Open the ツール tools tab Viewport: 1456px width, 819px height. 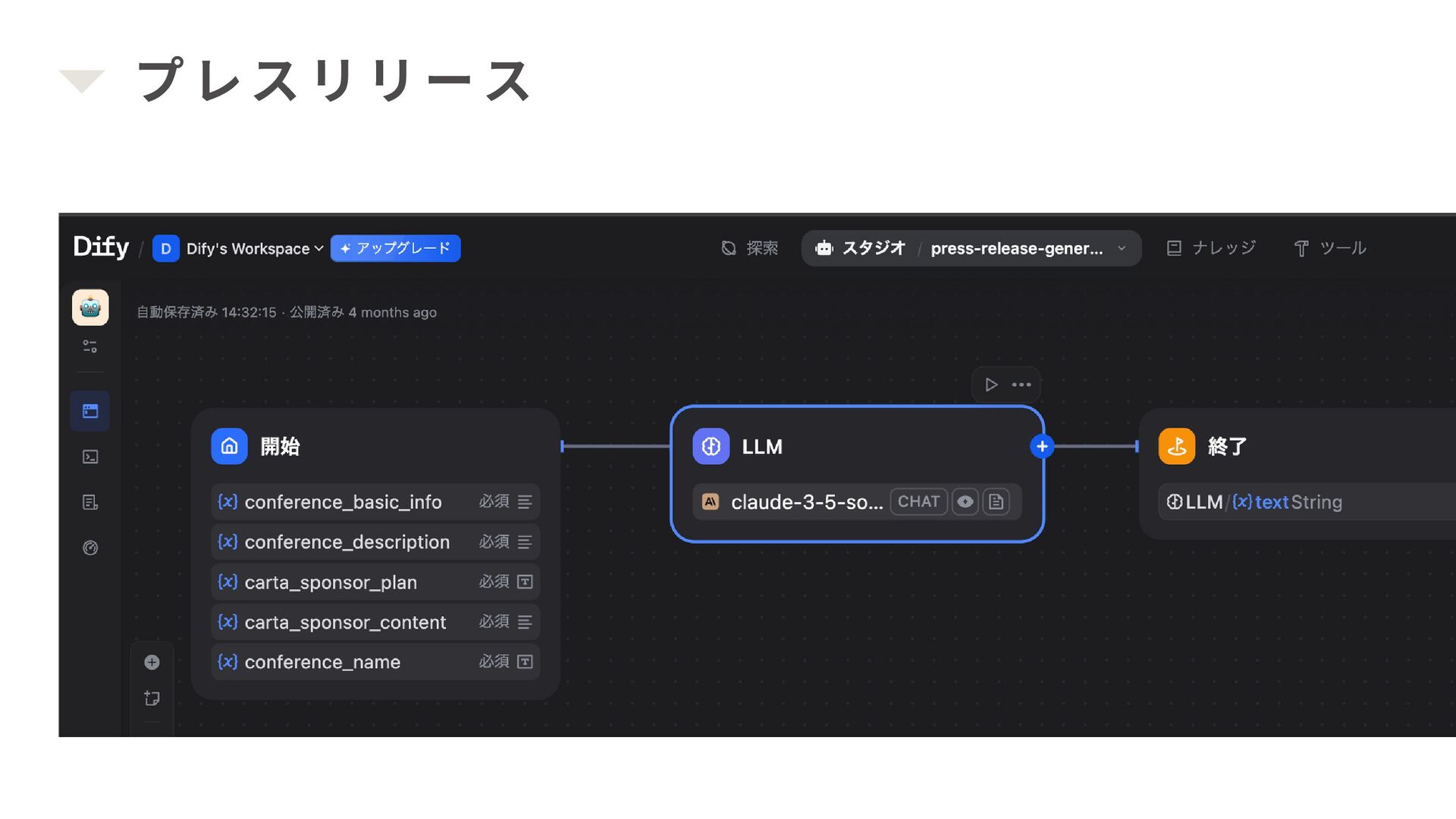[x=1330, y=248]
